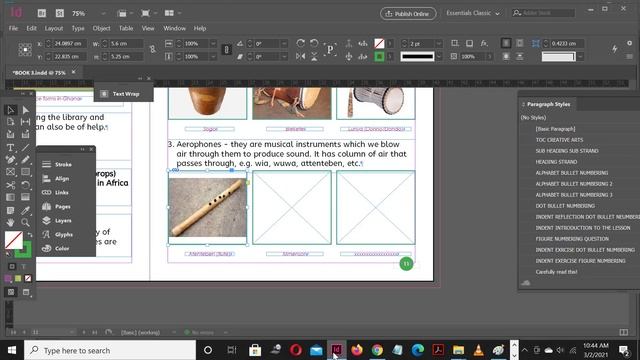This screenshot has height=360, width=640.
Task: Open the Table menu
Action: click(126, 28)
